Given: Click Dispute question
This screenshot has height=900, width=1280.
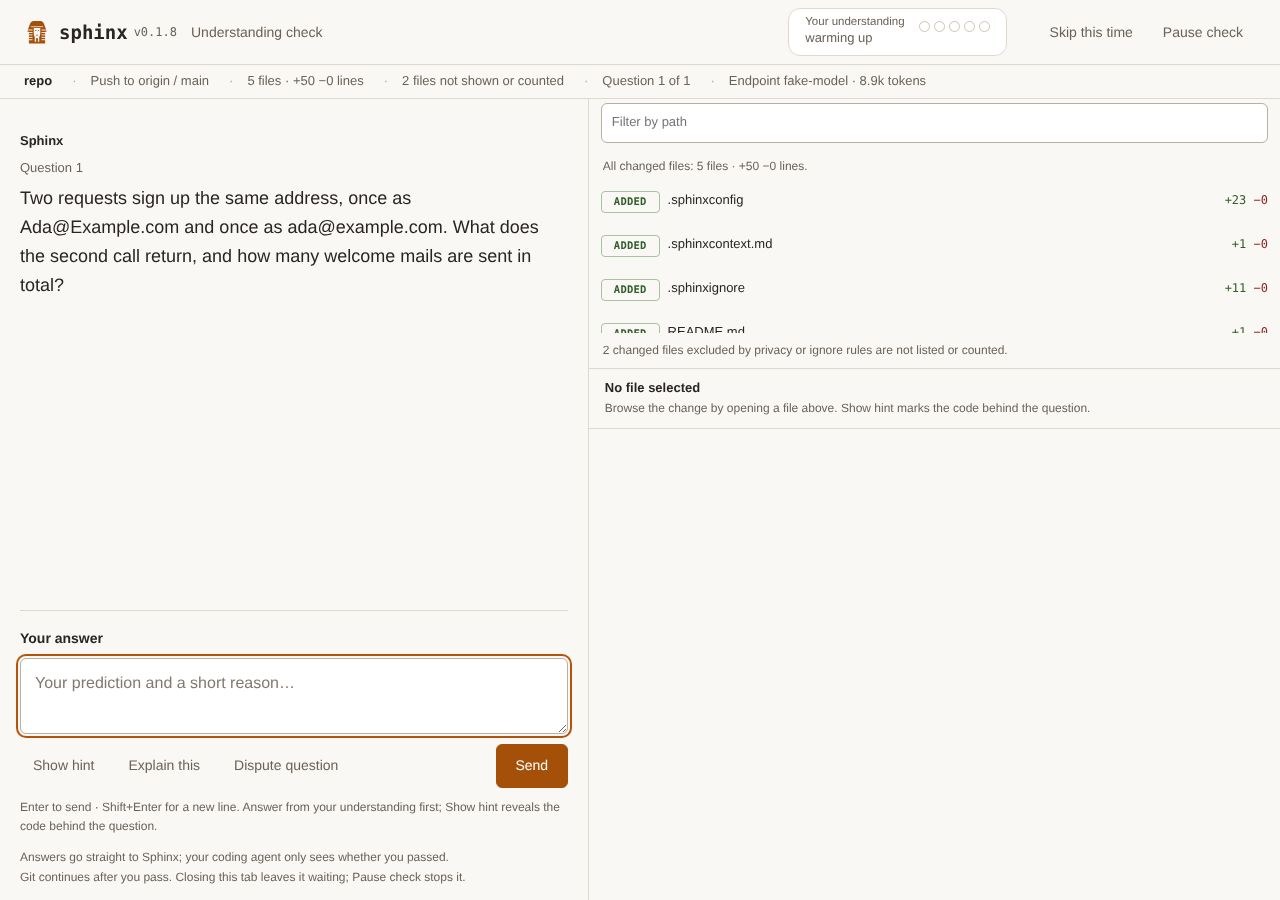Looking at the screenshot, I should pyautogui.click(x=286, y=765).
